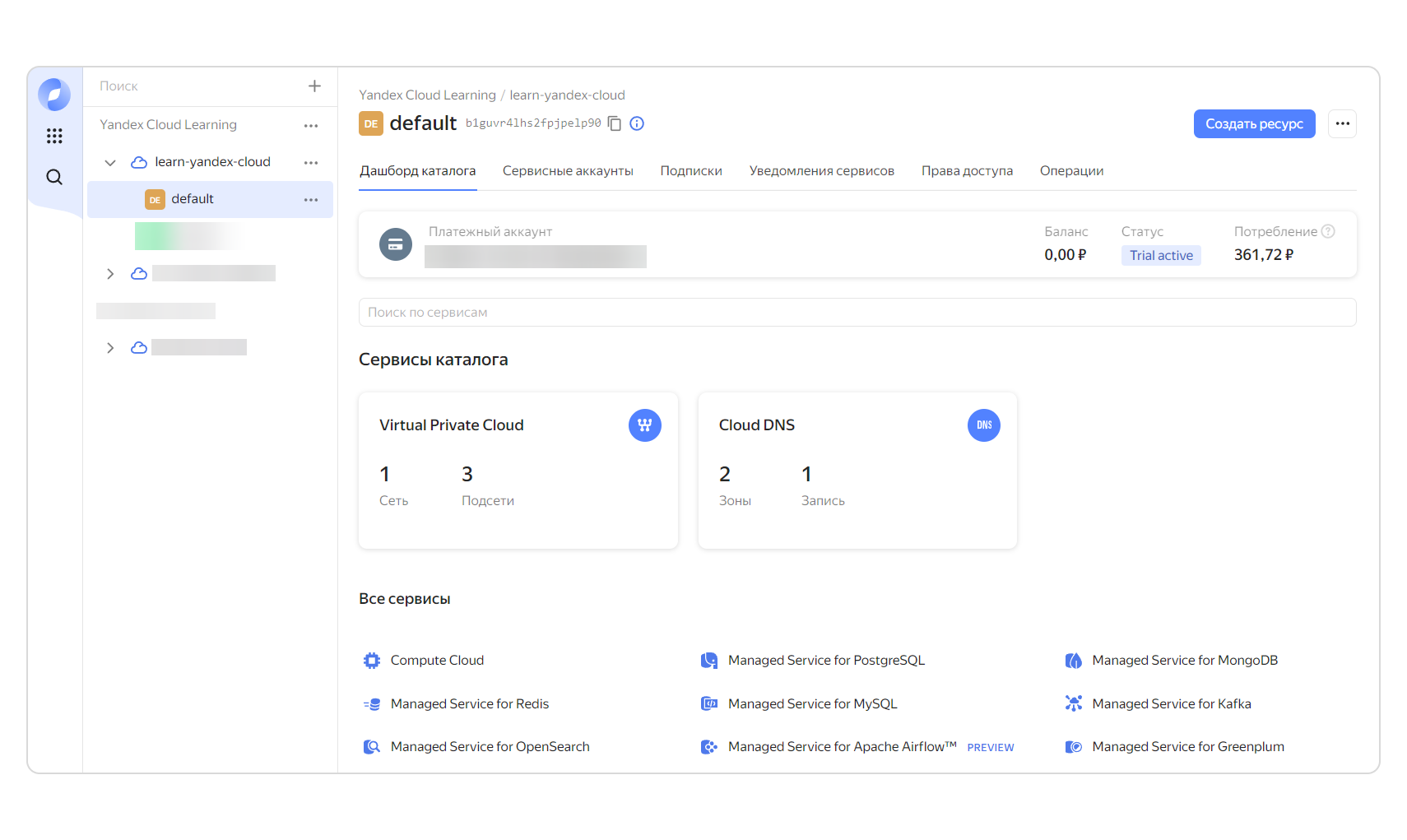
Task: Open the three-dot menu next to Создать ресурс
Action: (x=1342, y=124)
